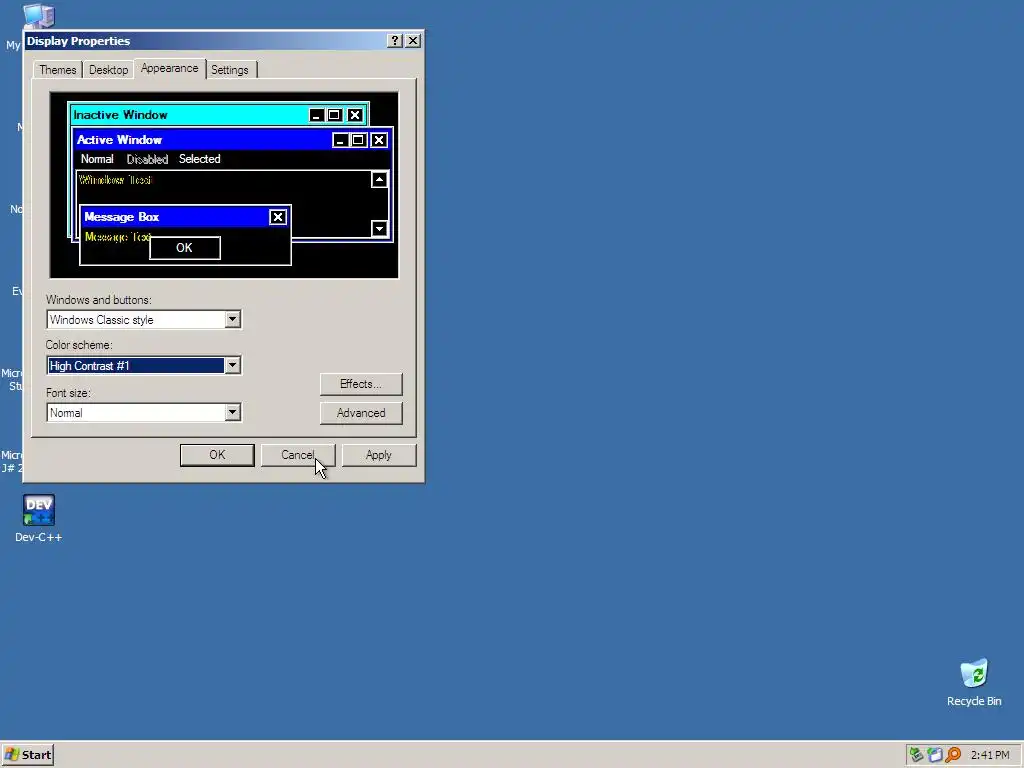Viewport: 1024px width, 768px height.
Task: Click the Display Properties title bar
Action: click(206, 40)
